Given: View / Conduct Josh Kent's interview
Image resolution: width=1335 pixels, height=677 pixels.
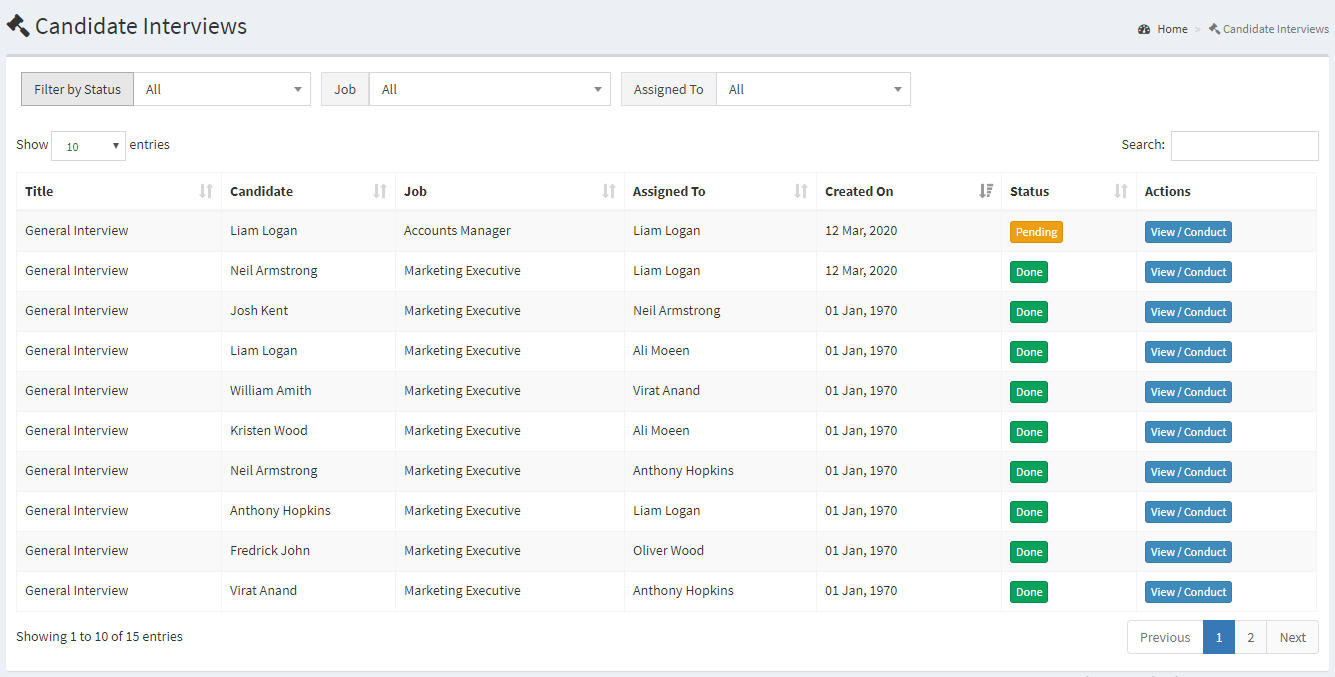Looking at the screenshot, I should click(x=1188, y=312).
